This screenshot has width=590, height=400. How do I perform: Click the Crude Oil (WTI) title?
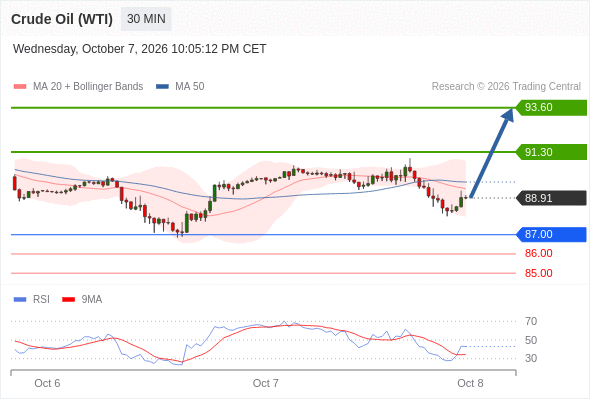[62, 19]
